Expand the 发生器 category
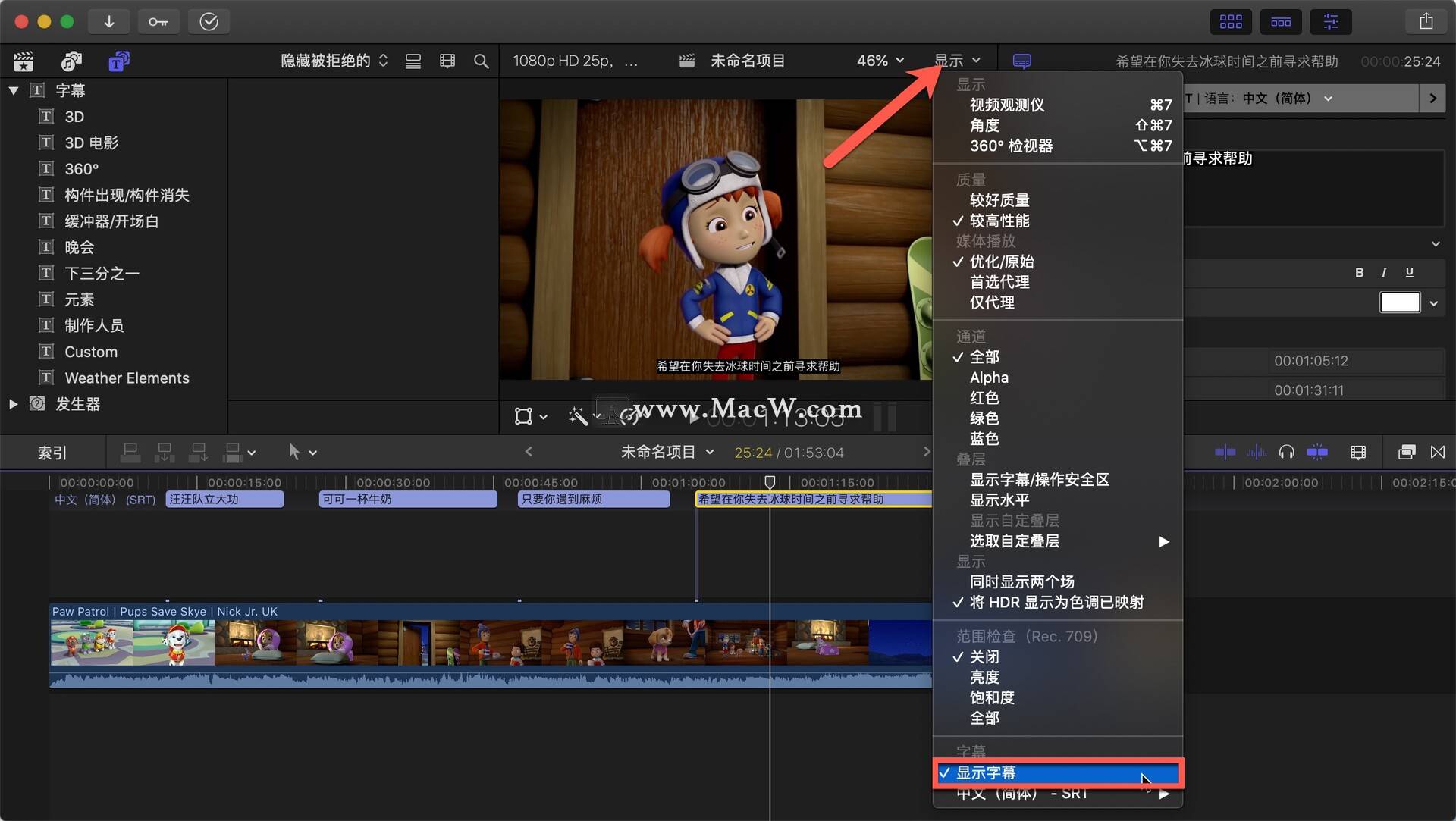 tap(14, 404)
